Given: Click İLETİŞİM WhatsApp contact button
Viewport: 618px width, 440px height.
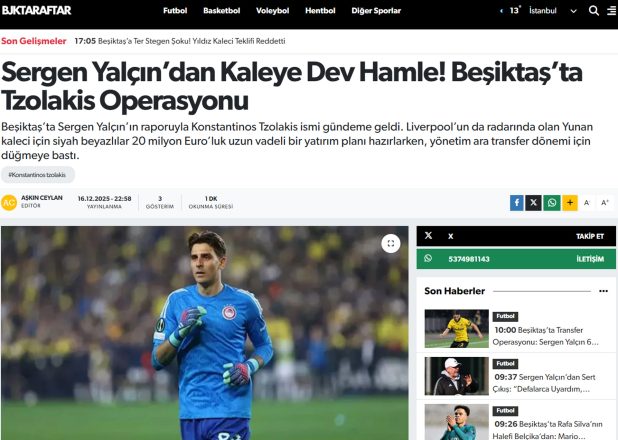Looking at the screenshot, I should (590, 259).
